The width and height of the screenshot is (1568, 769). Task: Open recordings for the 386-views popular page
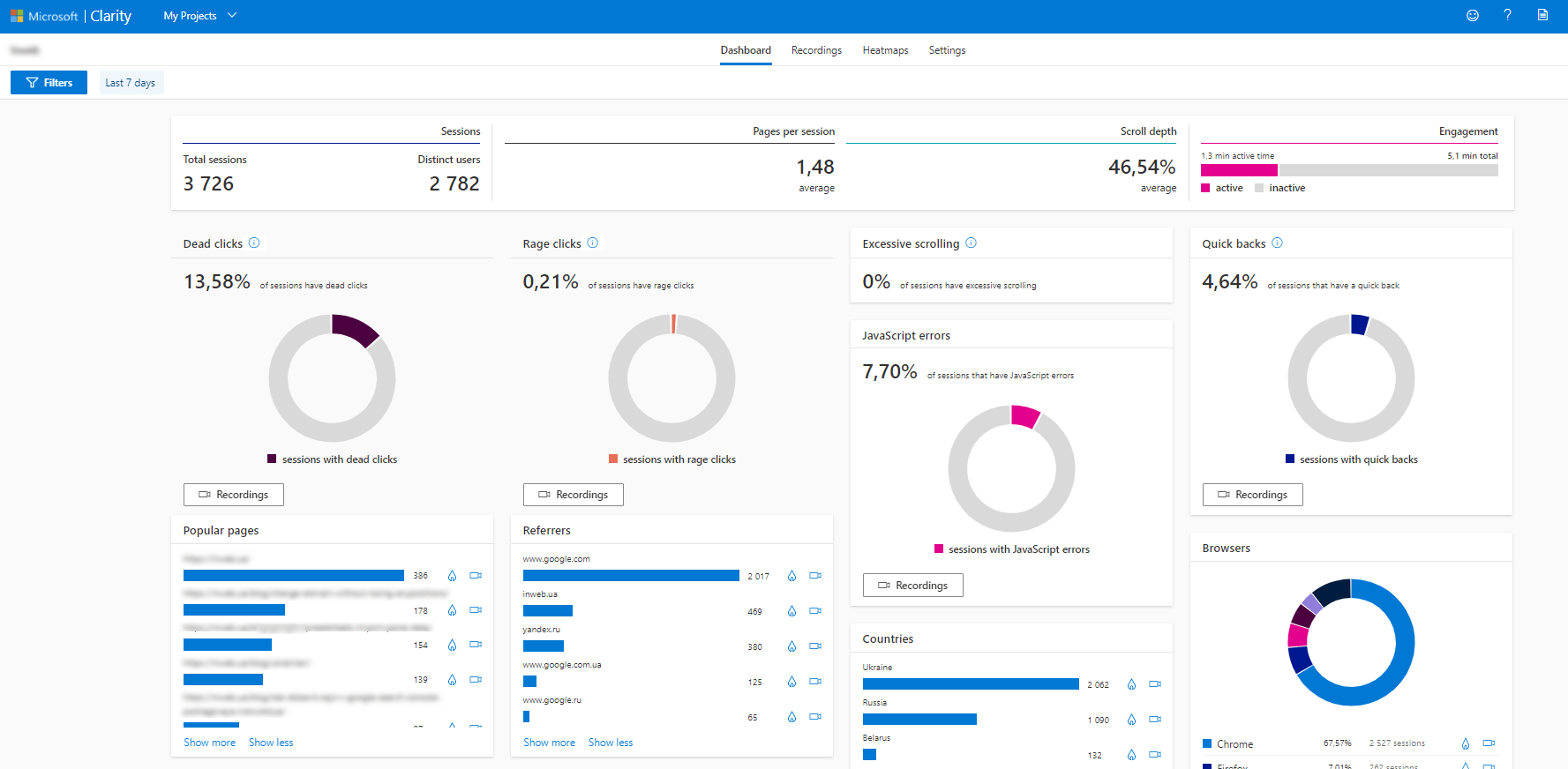[476, 576]
